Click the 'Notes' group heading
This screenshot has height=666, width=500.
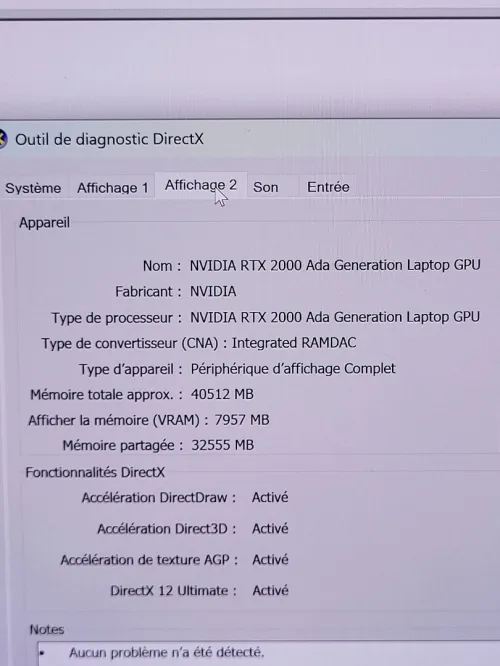tap(47, 629)
